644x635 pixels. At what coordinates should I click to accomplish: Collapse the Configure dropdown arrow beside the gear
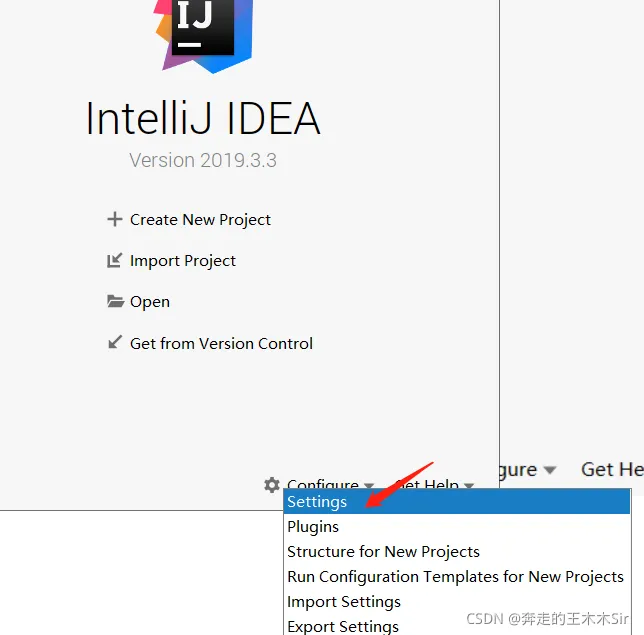369,485
